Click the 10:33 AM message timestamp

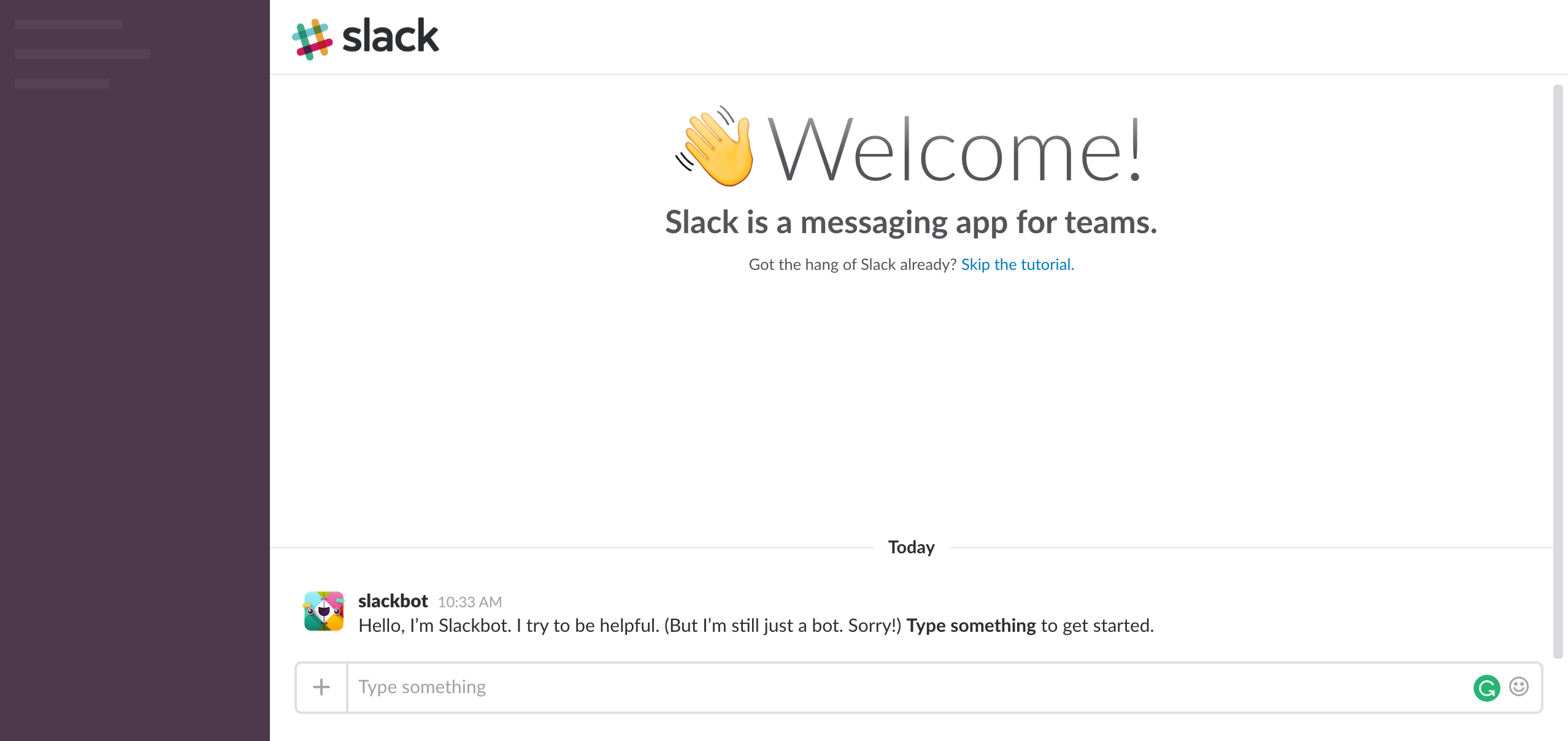(x=469, y=602)
